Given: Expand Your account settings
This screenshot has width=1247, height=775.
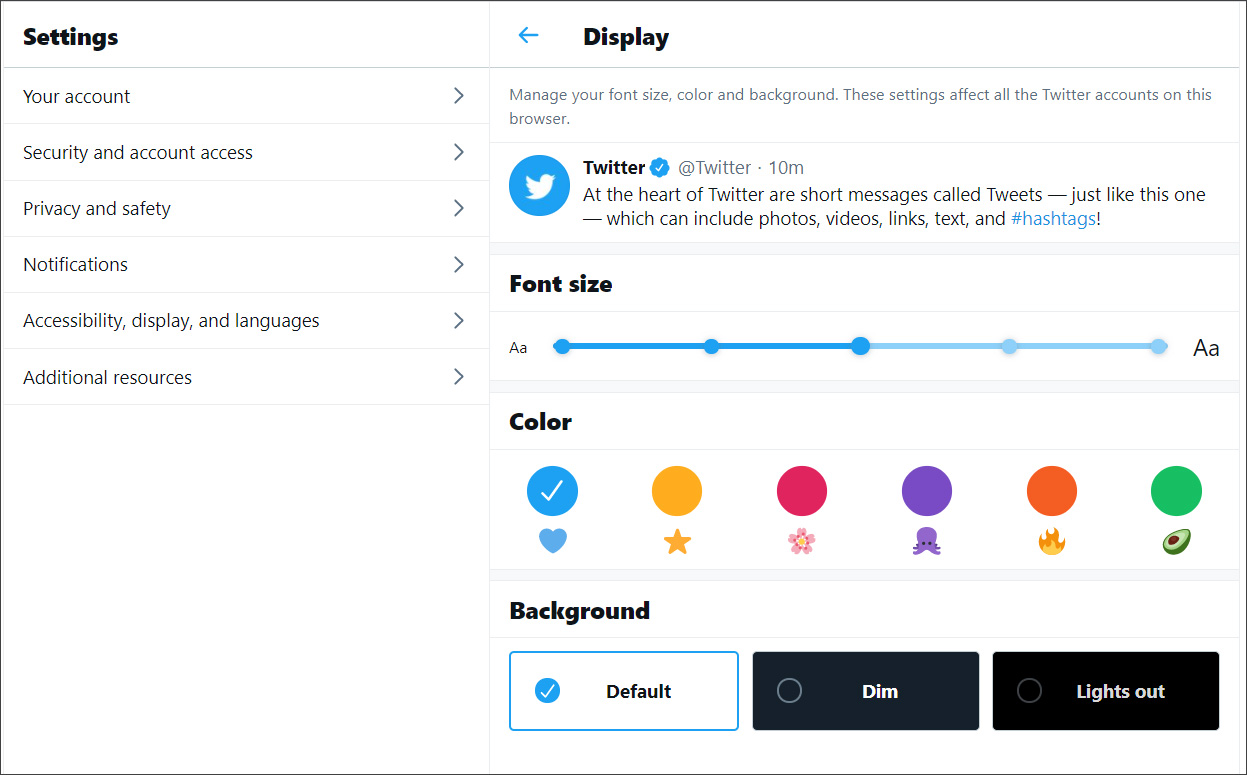Looking at the screenshot, I should point(244,96).
